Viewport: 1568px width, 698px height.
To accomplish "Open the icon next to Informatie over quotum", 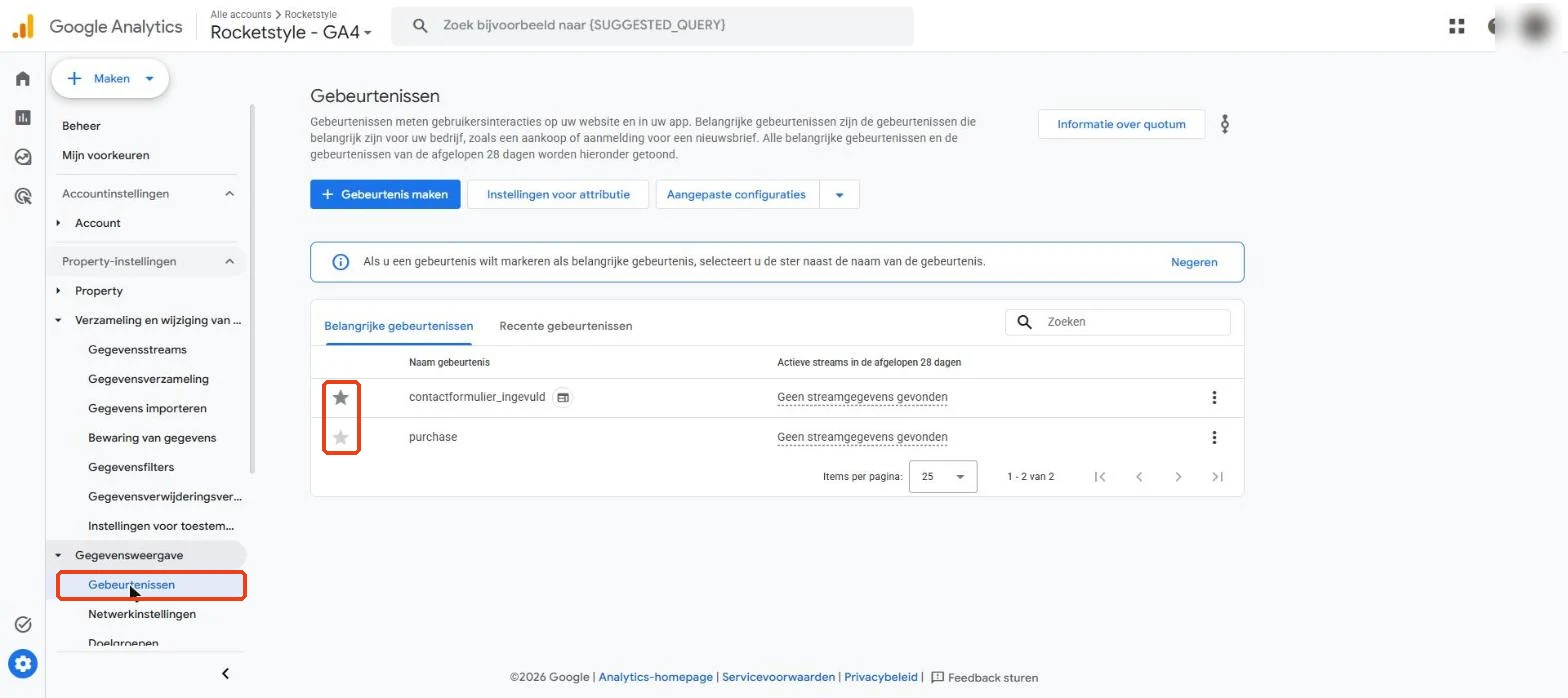I will [1225, 124].
